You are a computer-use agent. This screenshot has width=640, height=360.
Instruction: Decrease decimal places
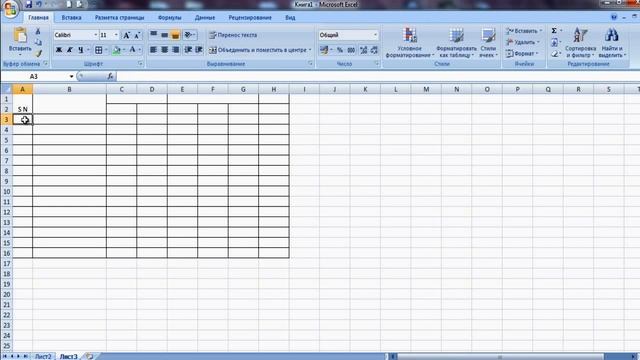tap(374, 50)
